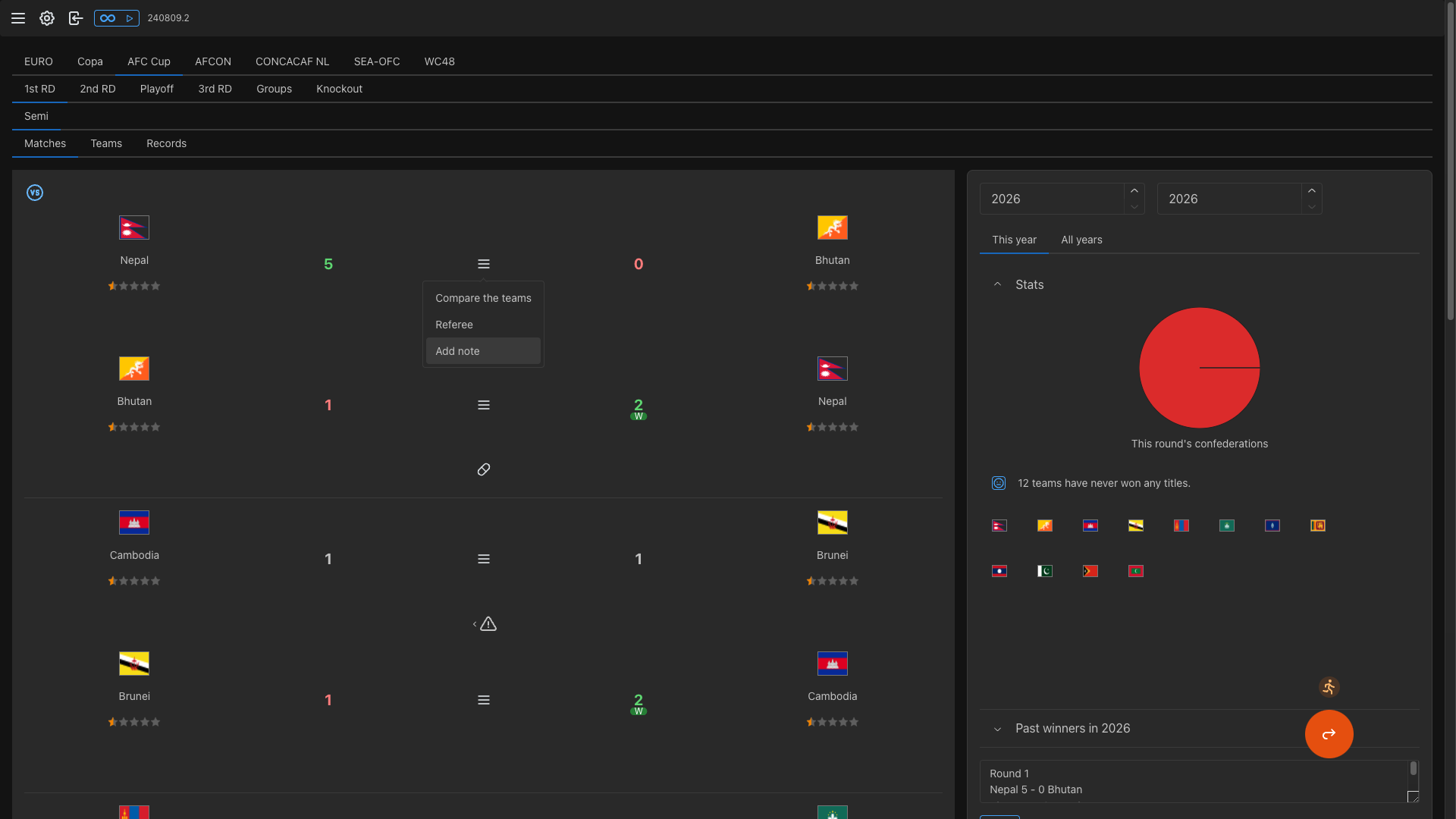Switch to the All years tab
The width and height of the screenshot is (1456, 819).
coord(1082,240)
